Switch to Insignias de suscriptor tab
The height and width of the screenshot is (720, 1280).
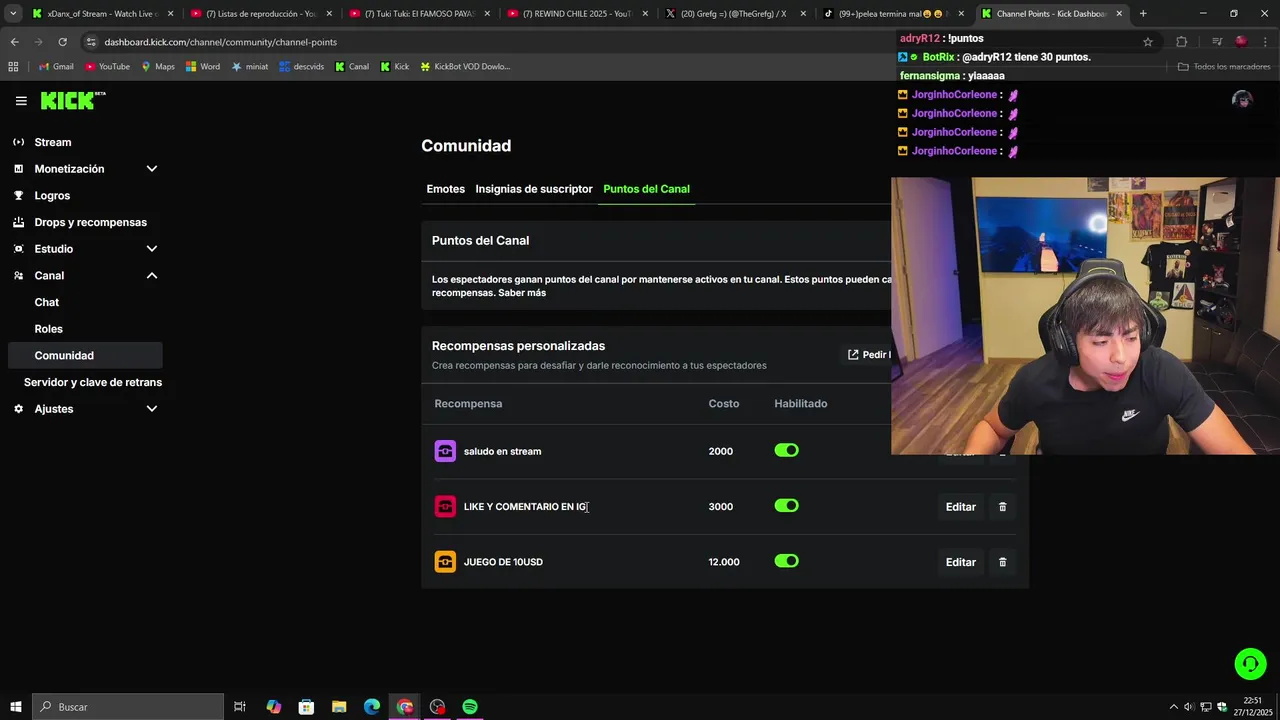coord(534,189)
